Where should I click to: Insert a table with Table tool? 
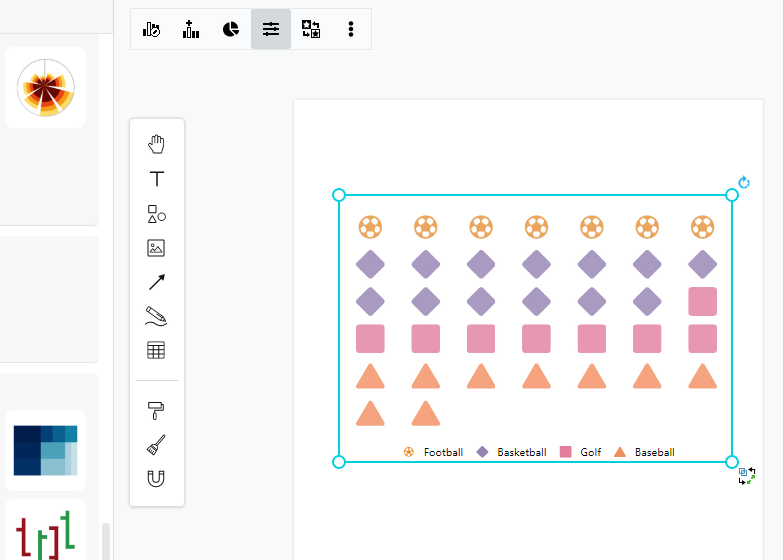pos(156,350)
